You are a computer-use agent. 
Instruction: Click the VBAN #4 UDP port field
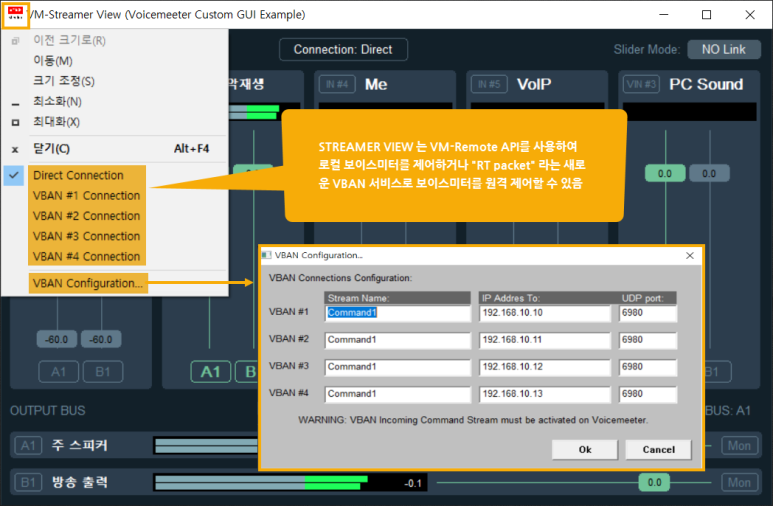(648, 395)
